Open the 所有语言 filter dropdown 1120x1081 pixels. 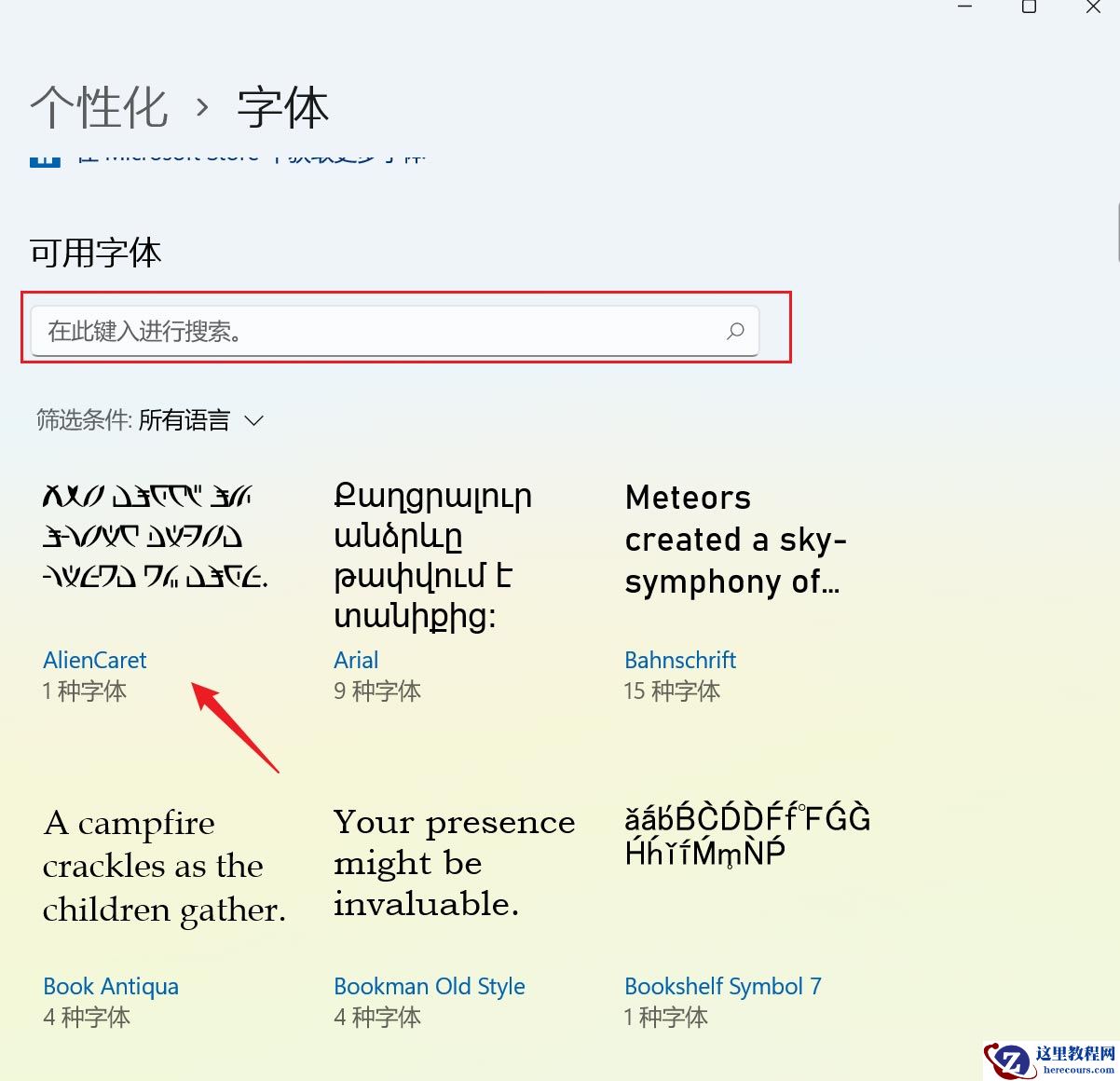coord(183,420)
